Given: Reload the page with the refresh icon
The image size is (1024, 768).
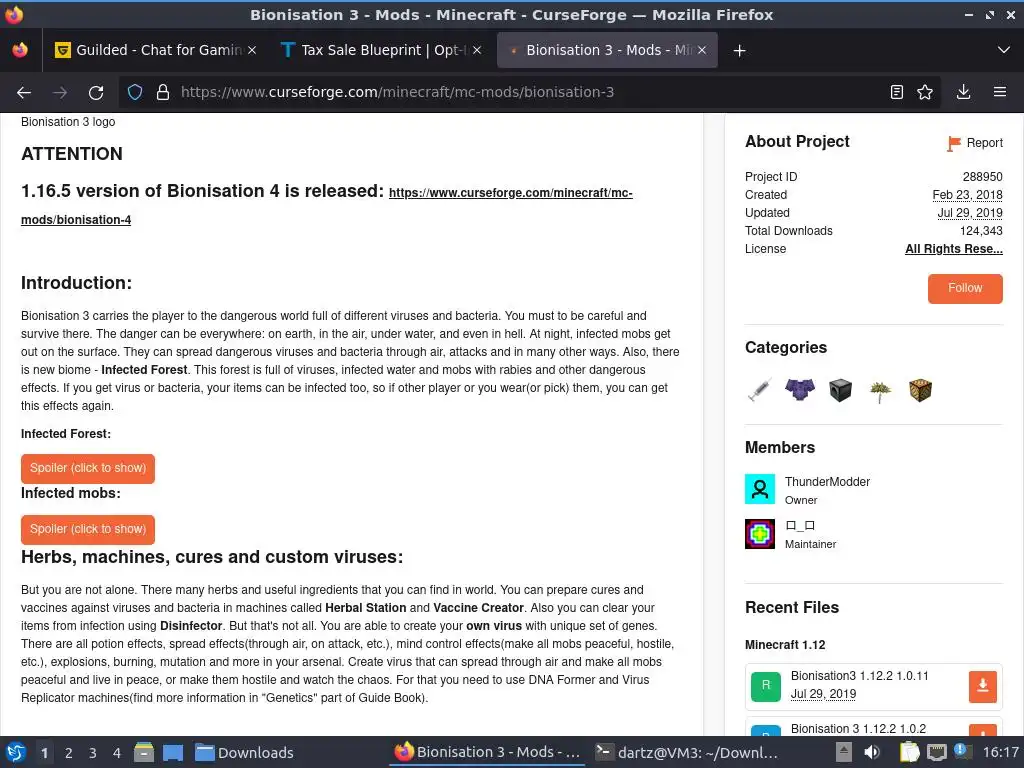Looking at the screenshot, I should (x=96, y=93).
